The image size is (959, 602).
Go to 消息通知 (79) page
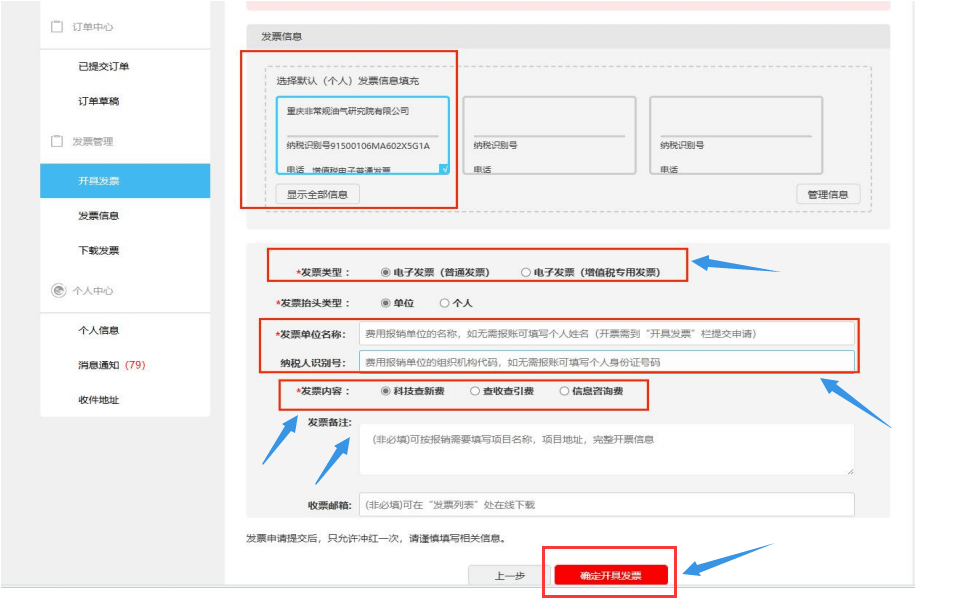coord(111,365)
